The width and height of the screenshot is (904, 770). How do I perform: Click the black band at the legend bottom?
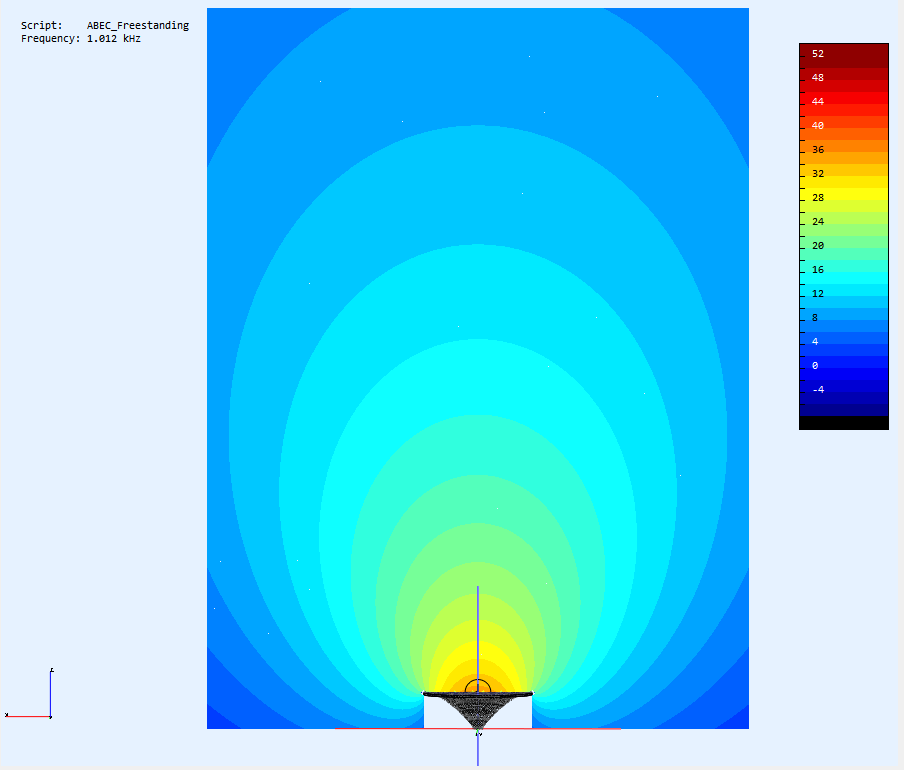(x=843, y=422)
